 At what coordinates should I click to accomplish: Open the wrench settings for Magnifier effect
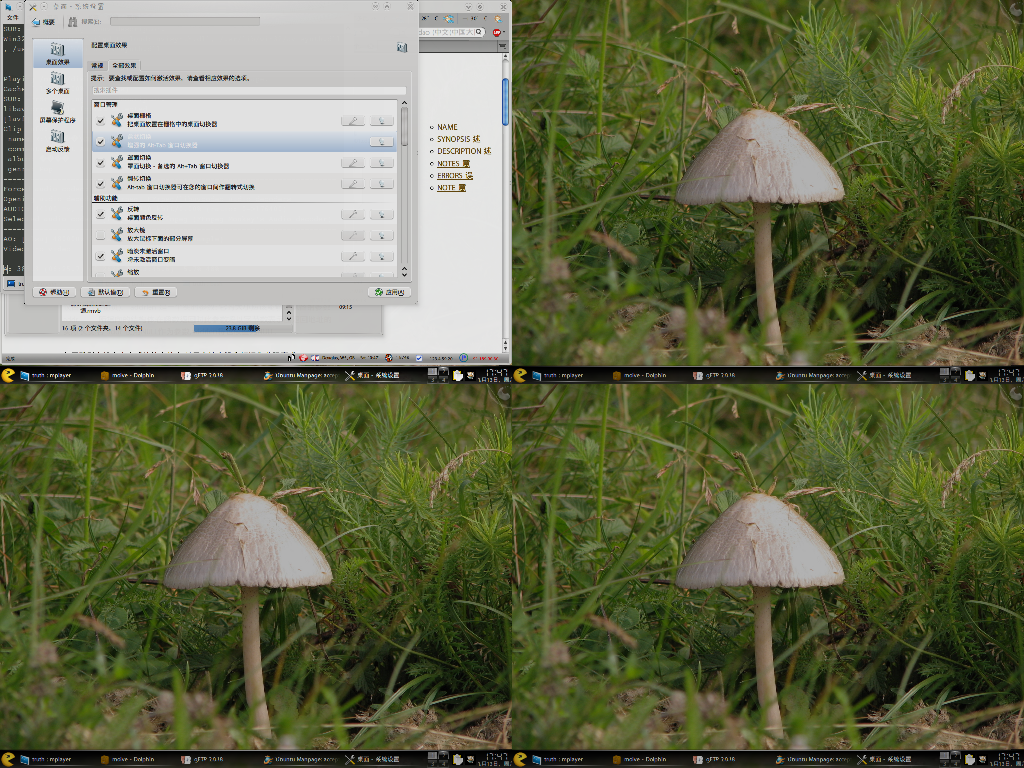pyautogui.click(x=353, y=235)
